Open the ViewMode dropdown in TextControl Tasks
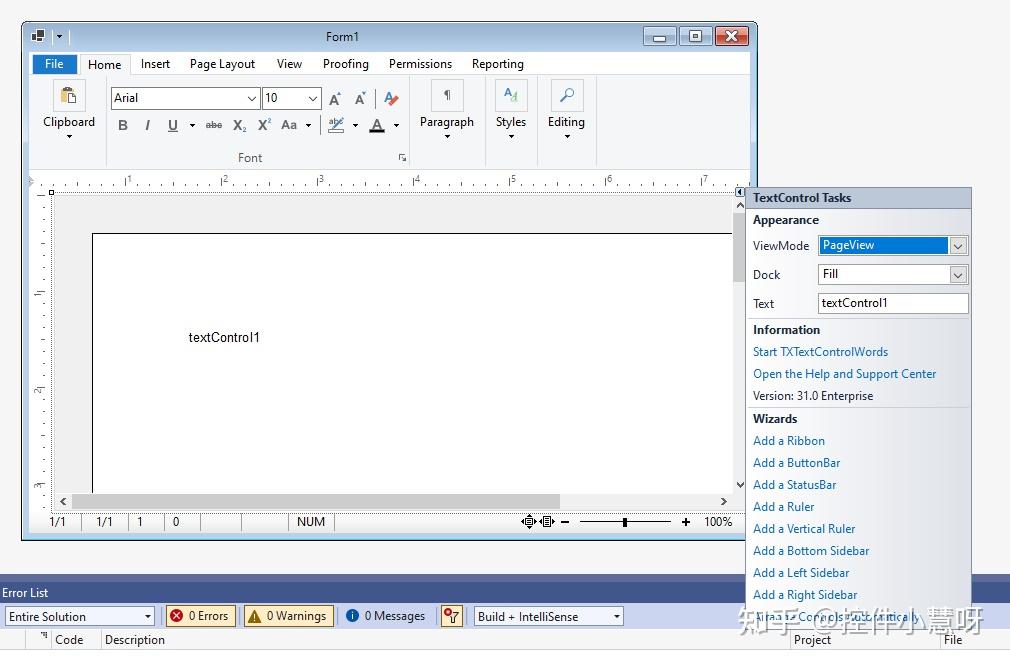The image size is (1010, 662). [958, 245]
